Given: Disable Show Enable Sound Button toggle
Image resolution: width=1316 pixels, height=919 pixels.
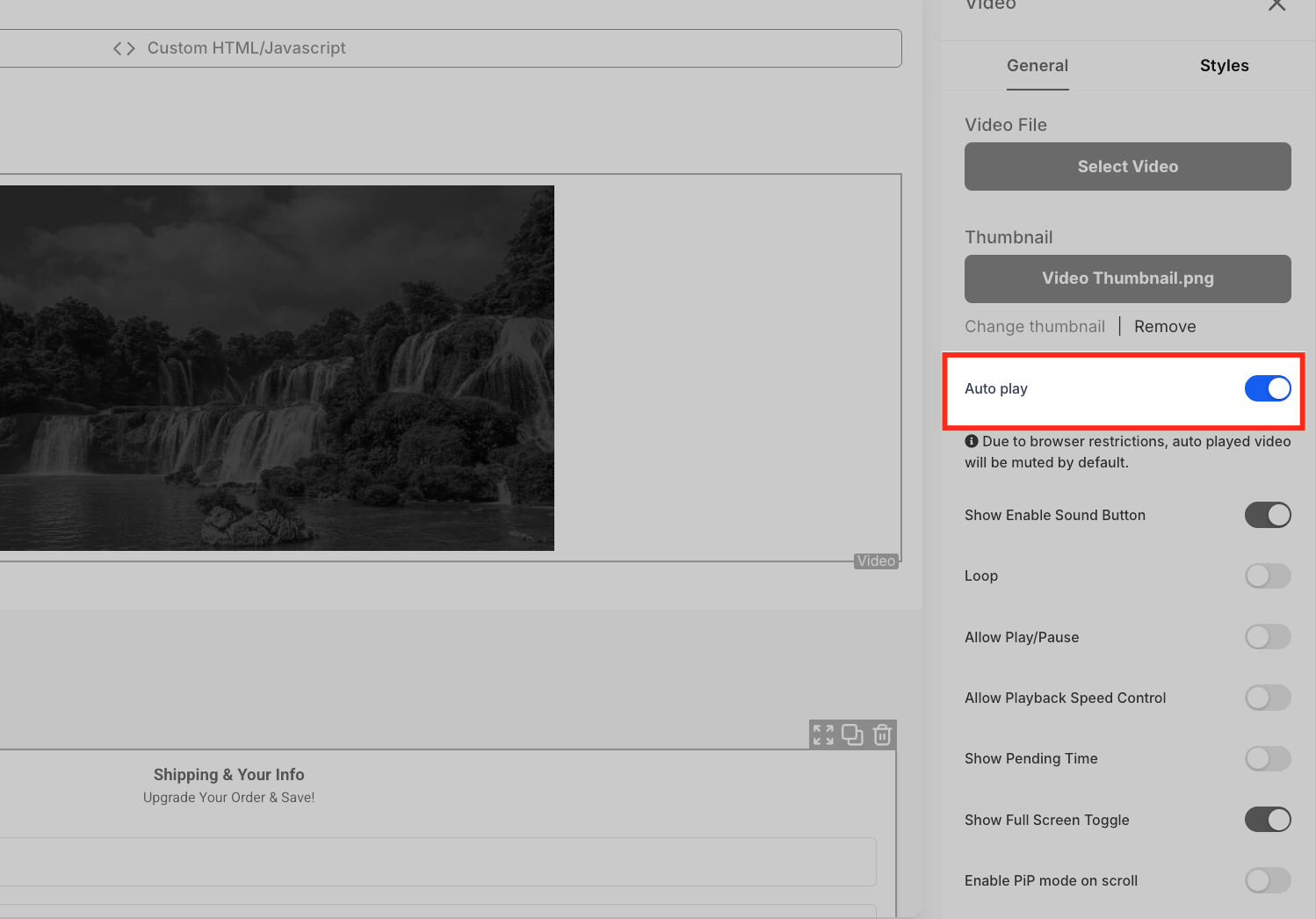Looking at the screenshot, I should 1268,515.
